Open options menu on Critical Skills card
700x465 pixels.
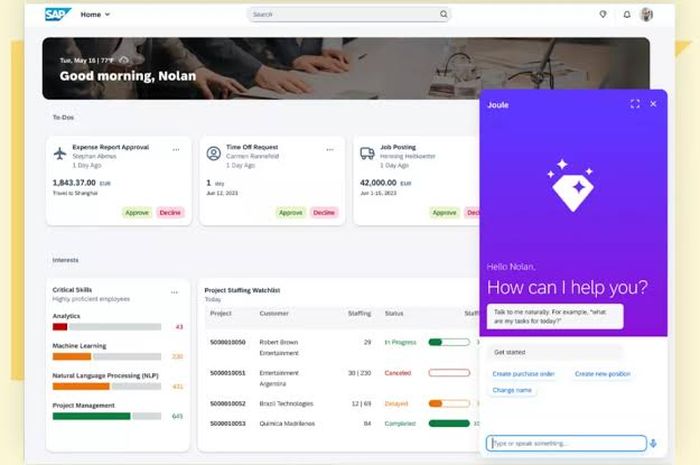point(174,293)
